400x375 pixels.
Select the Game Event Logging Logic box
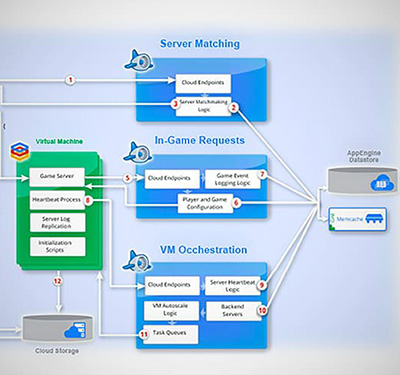(232, 179)
